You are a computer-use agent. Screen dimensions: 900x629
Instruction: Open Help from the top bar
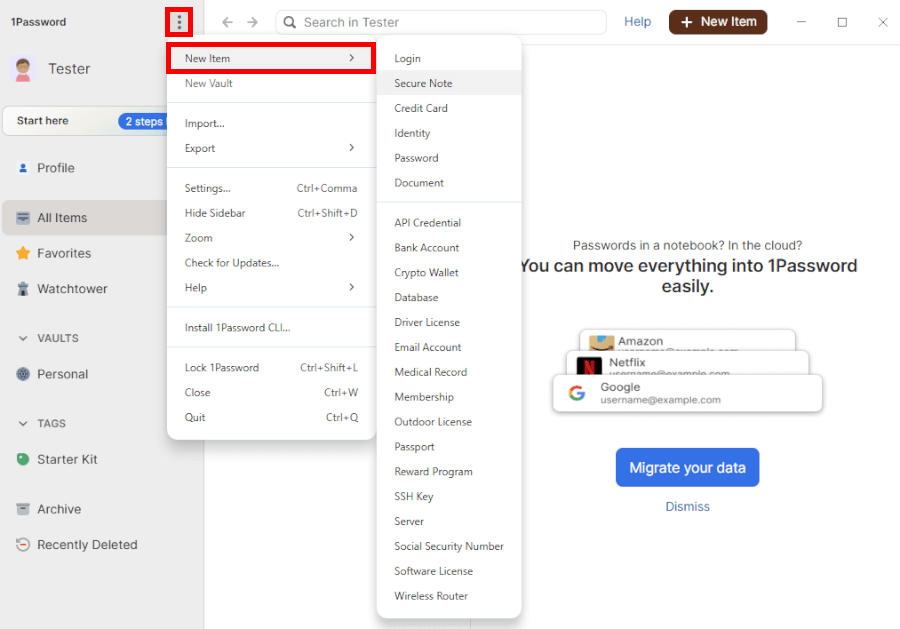(x=637, y=21)
